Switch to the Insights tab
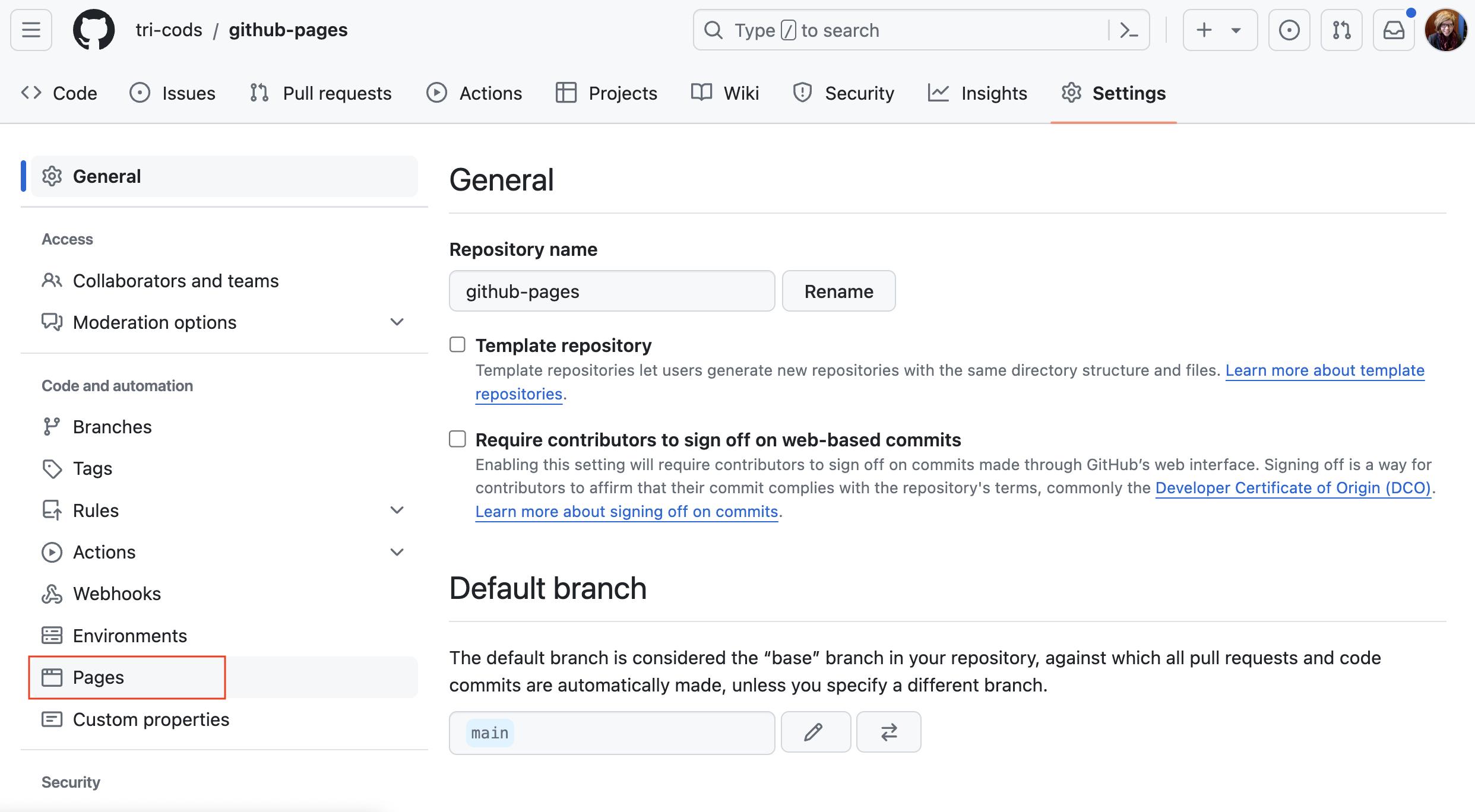Viewport: 1475px width, 812px height. tap(977, 93)
